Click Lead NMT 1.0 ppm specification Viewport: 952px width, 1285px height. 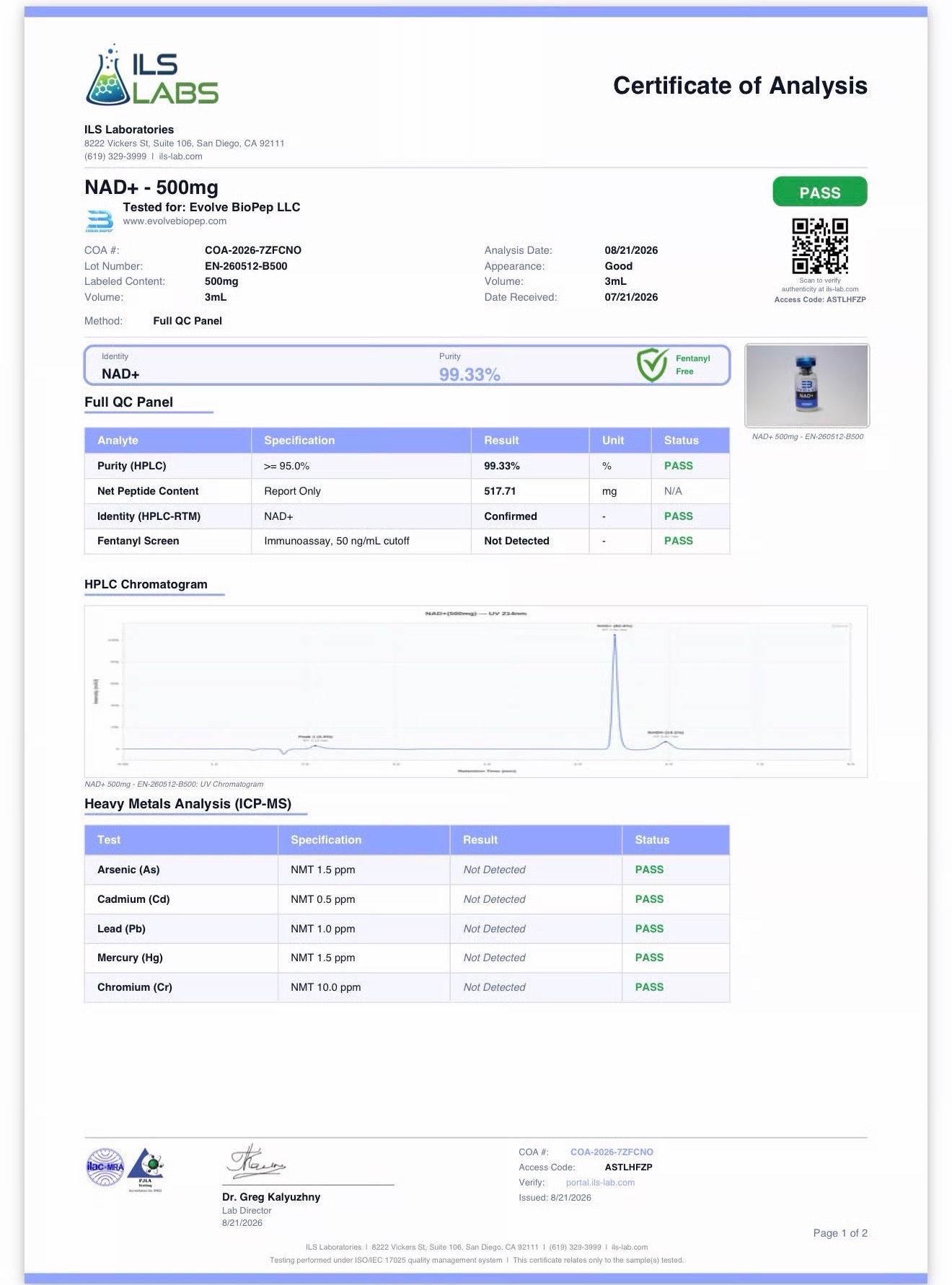(x=323, y=929)
